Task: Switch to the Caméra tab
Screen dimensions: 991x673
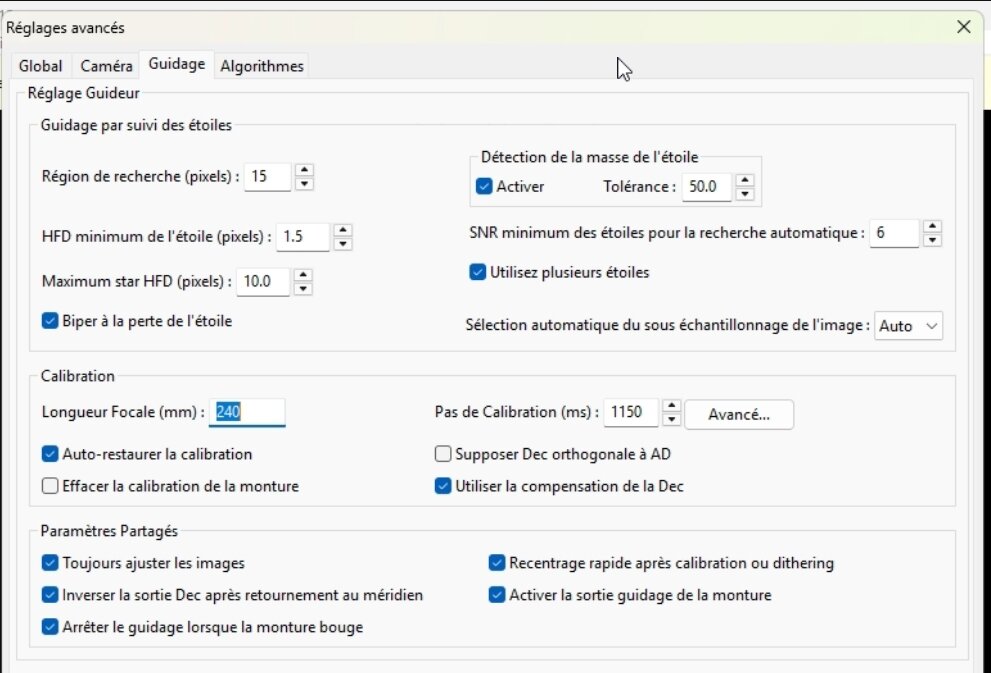Action: coord(105,65)
